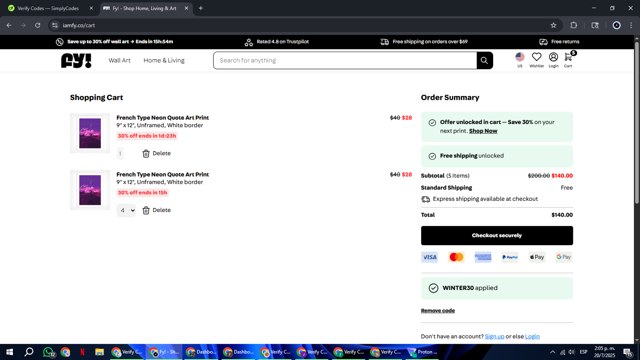Screen dimensions: 640x360
Task: Click '30% off ends in 1d:23h' badge
Action: 147,136
